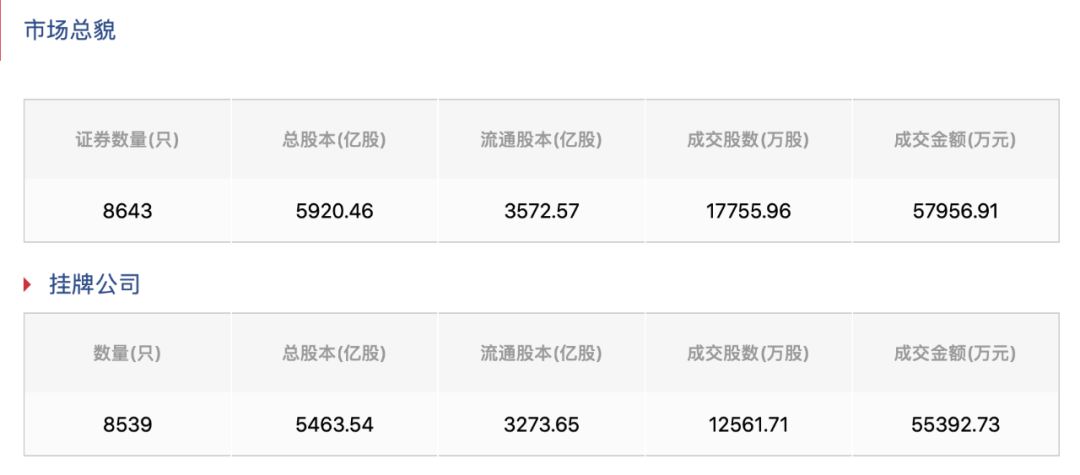Image resolution: width=1080 pixels, height=475 pixels.
Task: Click the 证券数量(只) column header
Action: [127, 140]
